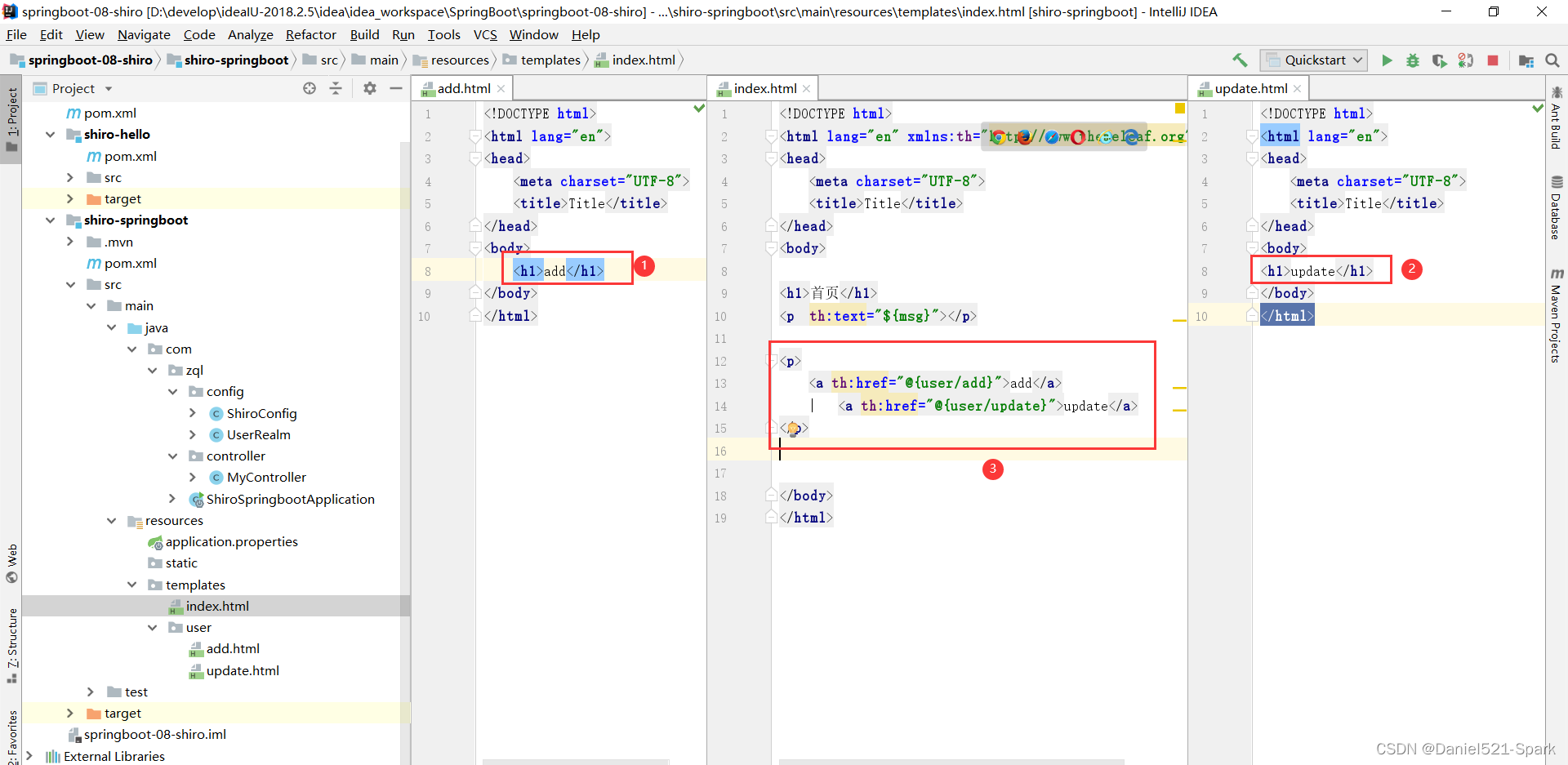Screen dimensions: 1568x765
Task: Switch to the update.html editor tab
Action: tap(1250, 88)
